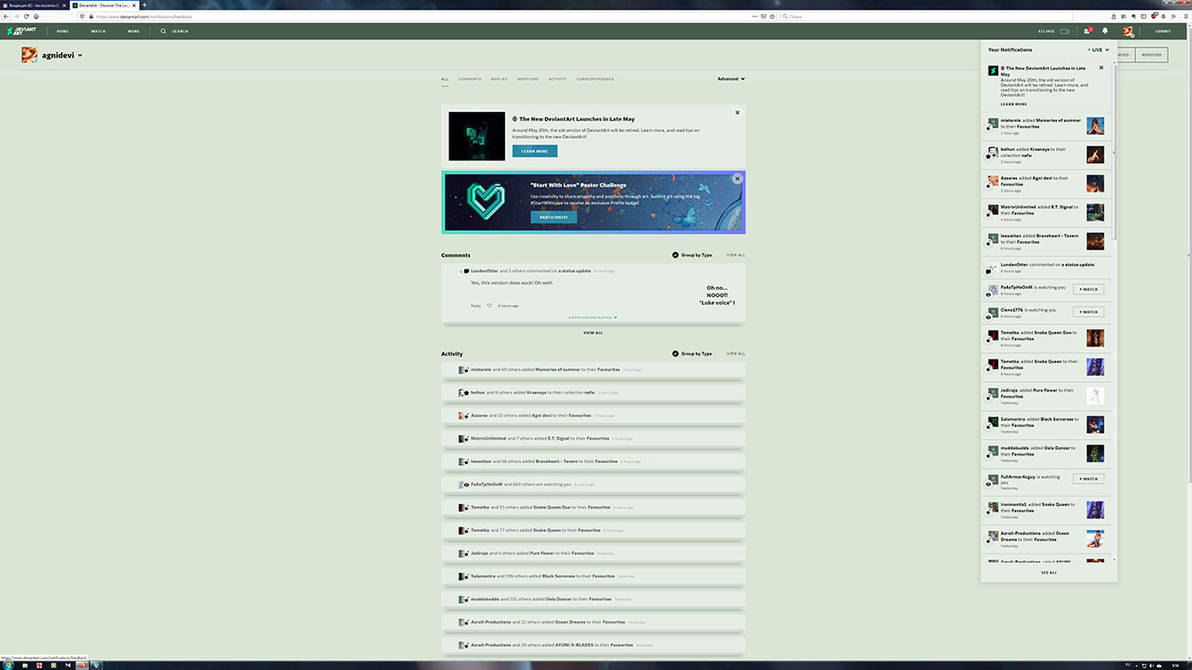This screenshot has width=1192, height=670.
Task: Watch back the FaAsTpHoOnM user
Action: tap(1089, 290)
